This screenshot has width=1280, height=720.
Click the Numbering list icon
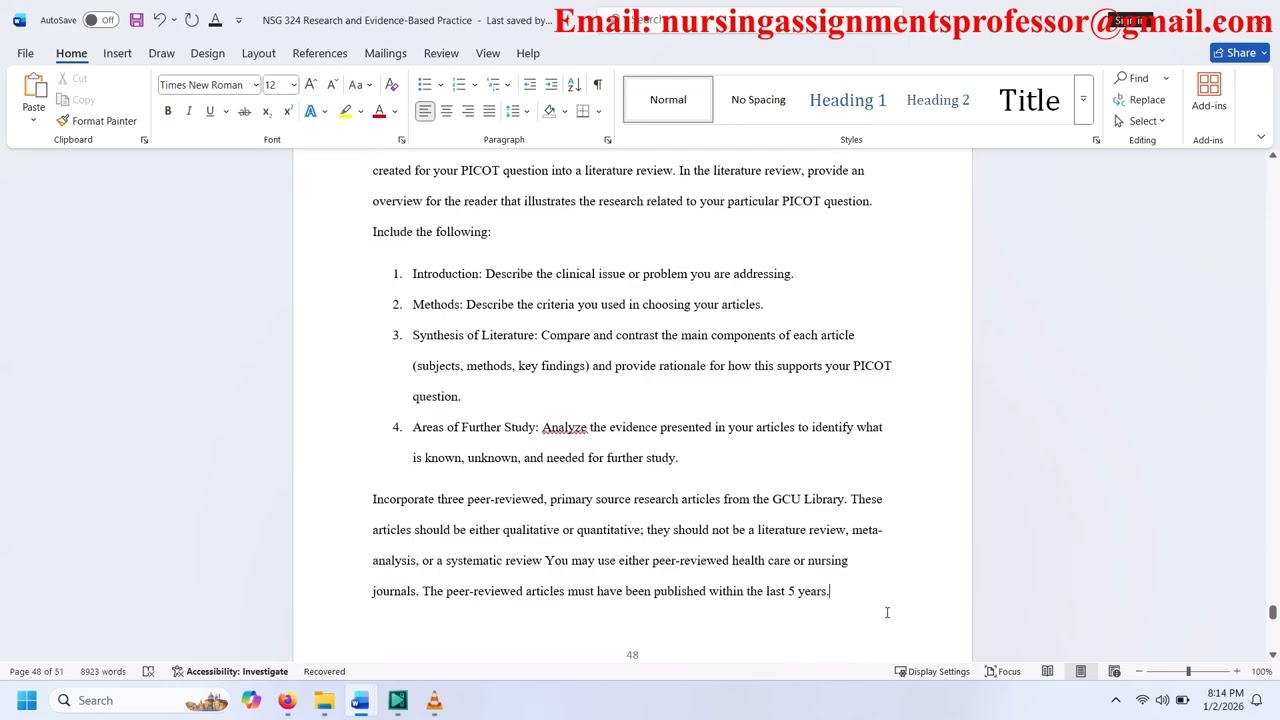459,85
